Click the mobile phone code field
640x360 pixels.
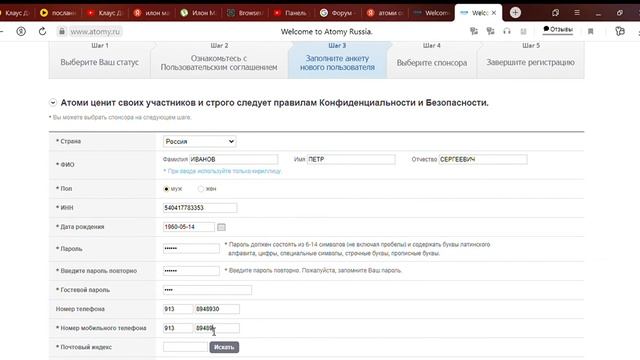(x=178, y=328)
